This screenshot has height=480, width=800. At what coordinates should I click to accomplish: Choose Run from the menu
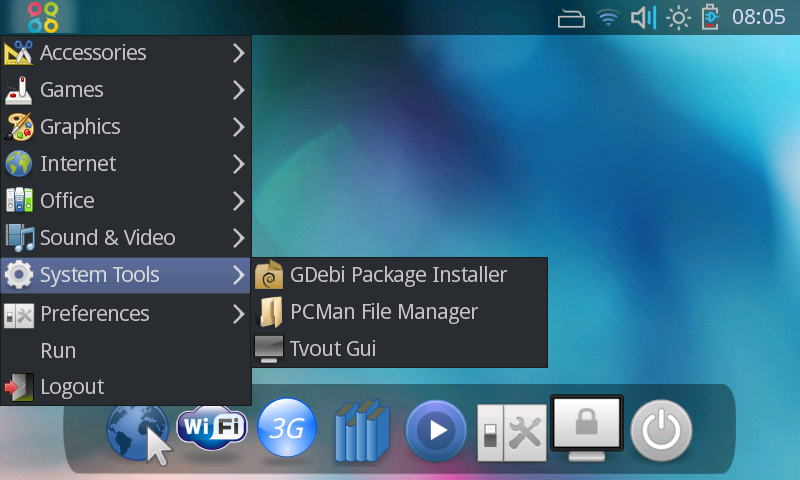(126, 351)
